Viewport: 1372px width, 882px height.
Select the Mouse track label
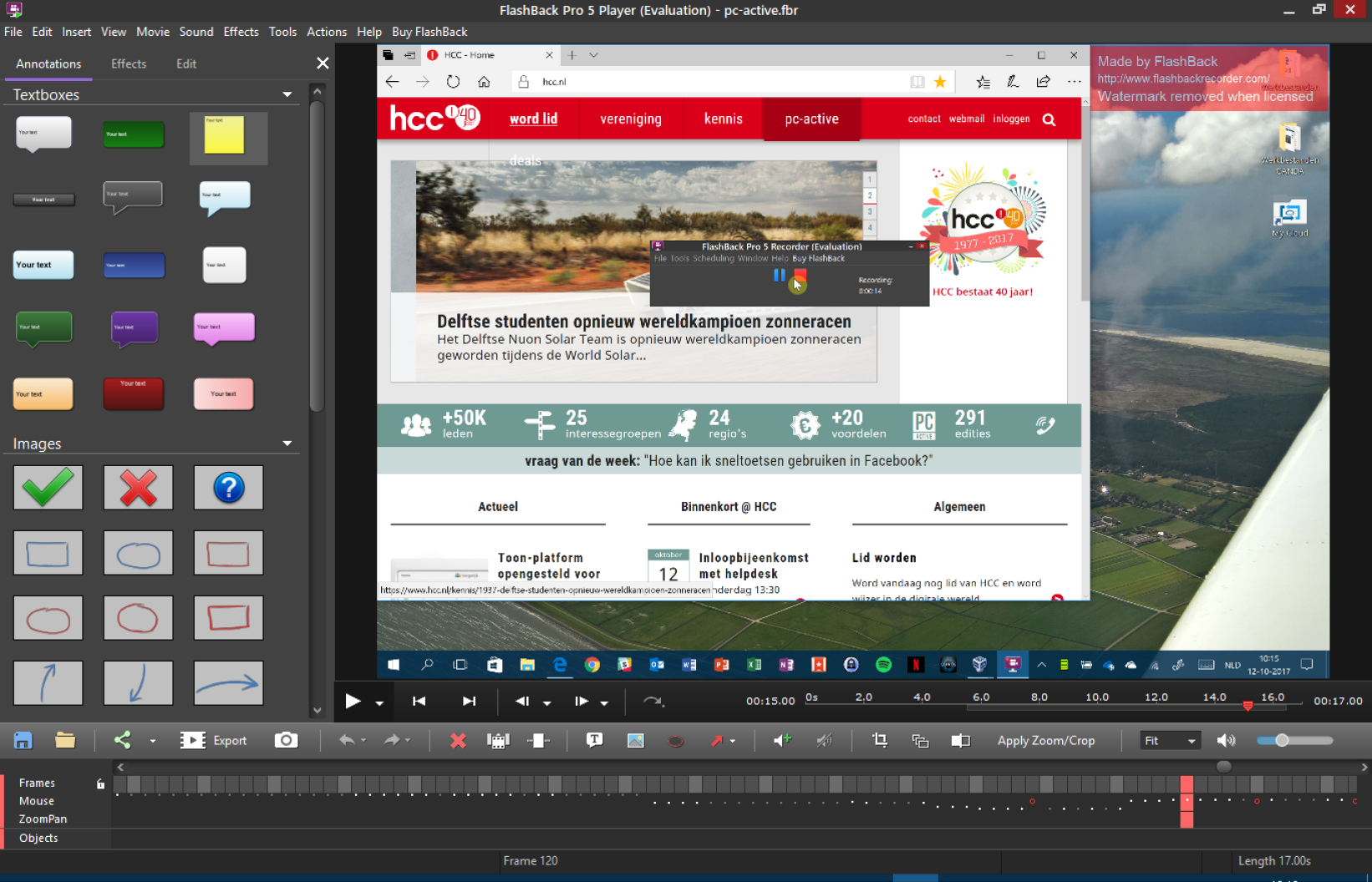pyautogui.click(x=37, y=801)
